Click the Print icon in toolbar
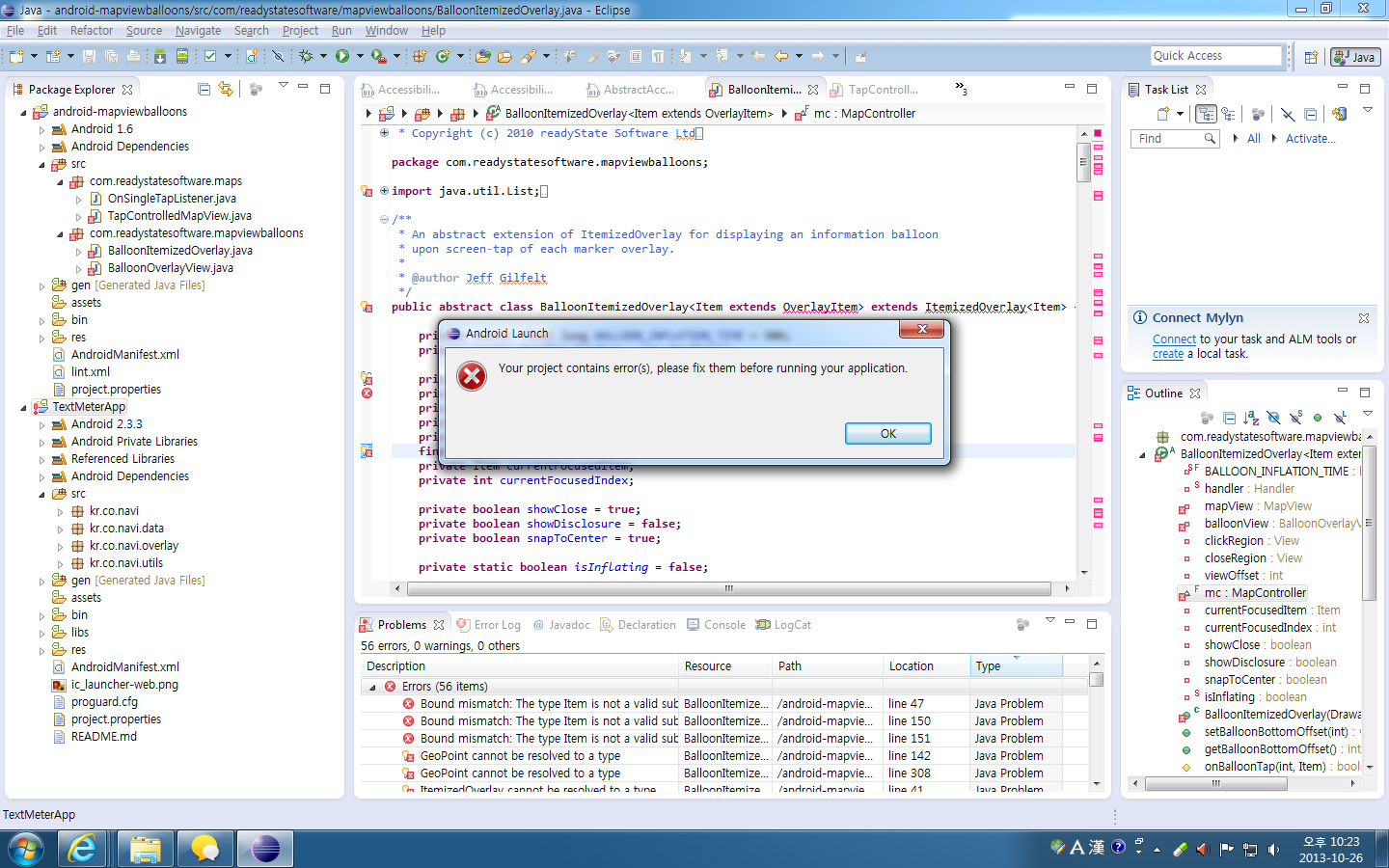Image resolution: width=1389 pixels, height=868 pixels. [x=133, y=56]
